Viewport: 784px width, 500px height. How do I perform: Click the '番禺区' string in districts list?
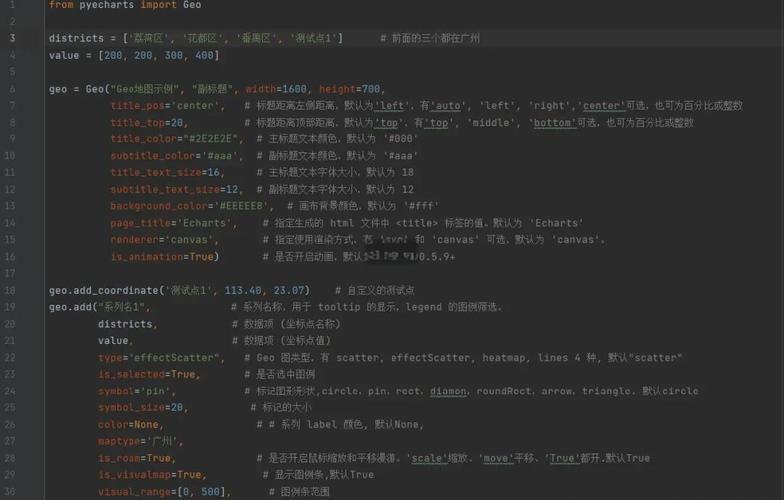coord(256,38)
